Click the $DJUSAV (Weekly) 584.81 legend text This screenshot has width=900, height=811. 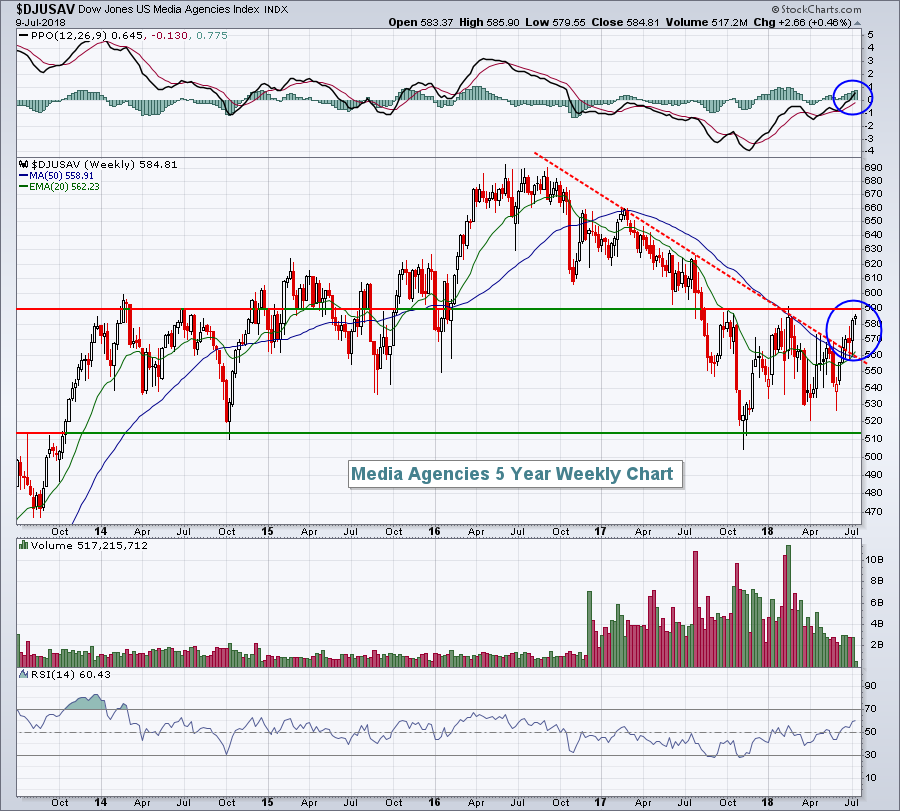point(104,164)
